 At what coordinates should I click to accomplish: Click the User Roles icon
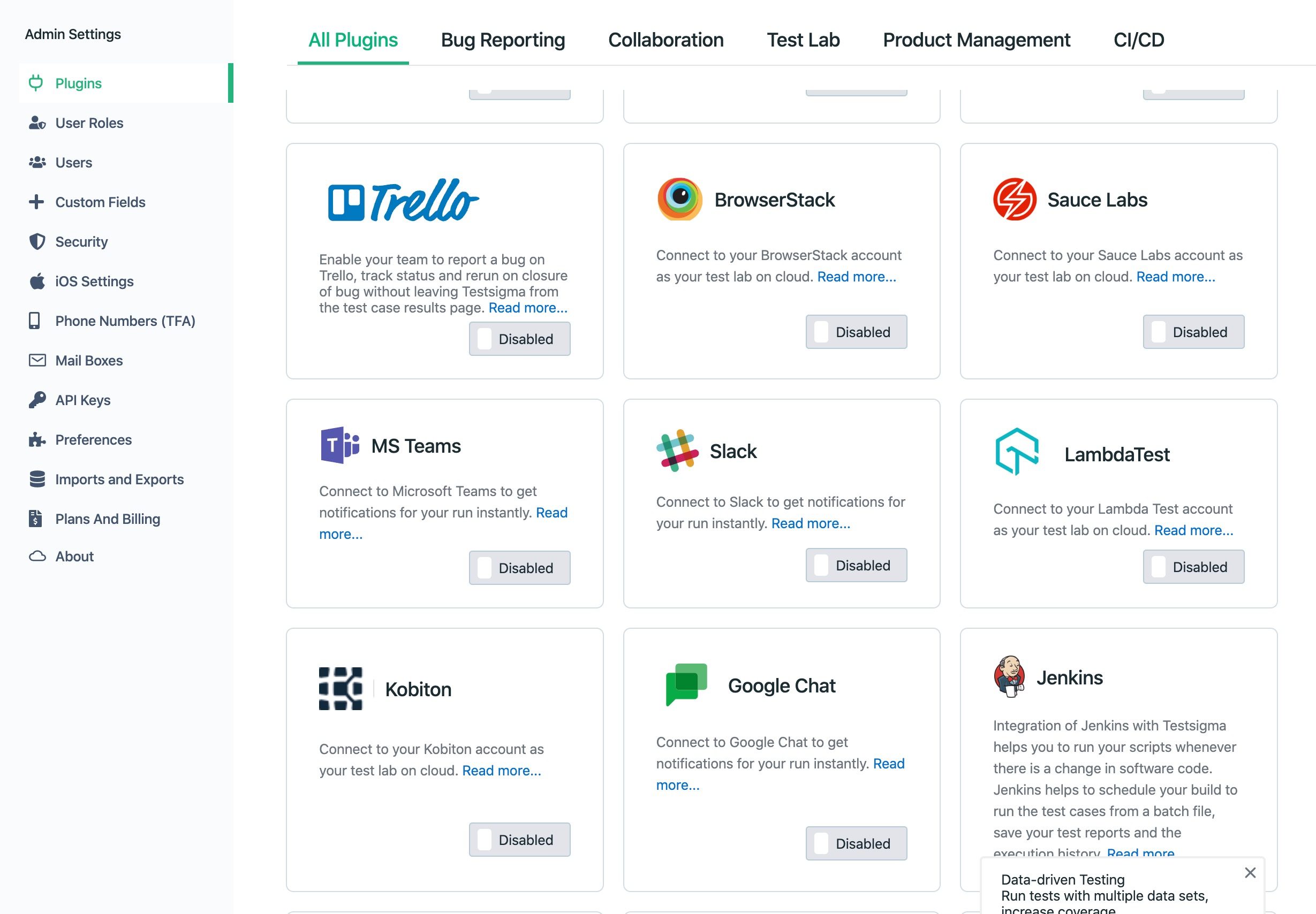[x=37, y=123]
